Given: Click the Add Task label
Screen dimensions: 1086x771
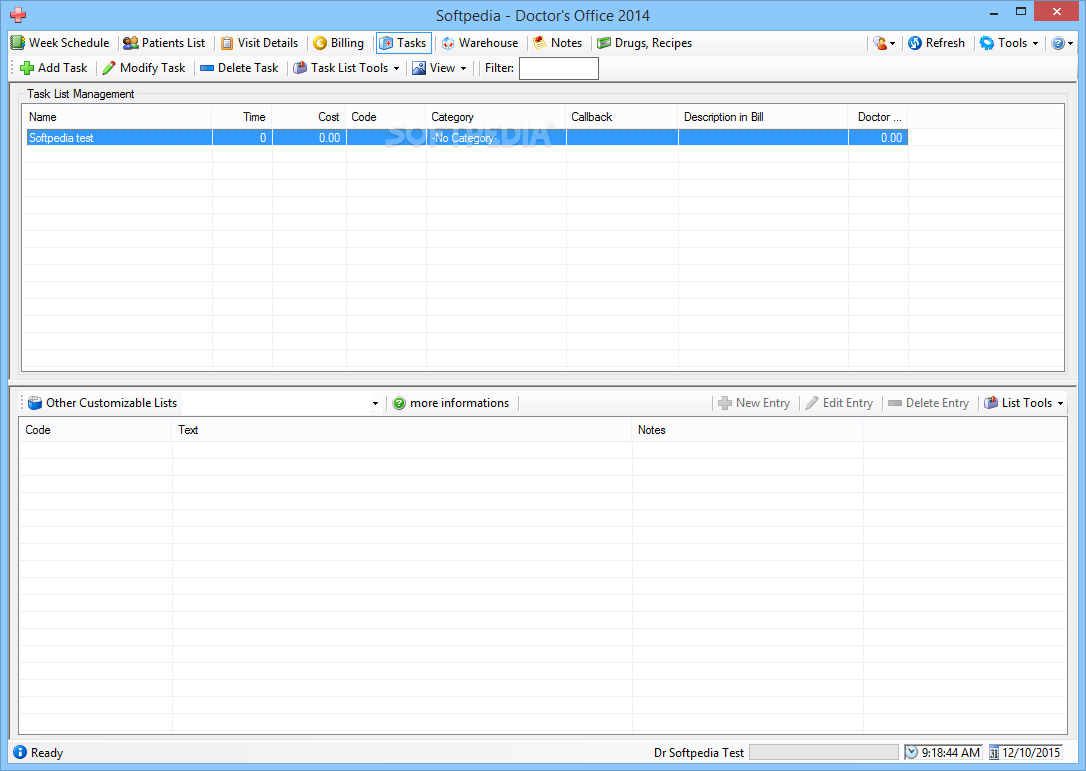Looking at the screenshot, I should point(62,68).
